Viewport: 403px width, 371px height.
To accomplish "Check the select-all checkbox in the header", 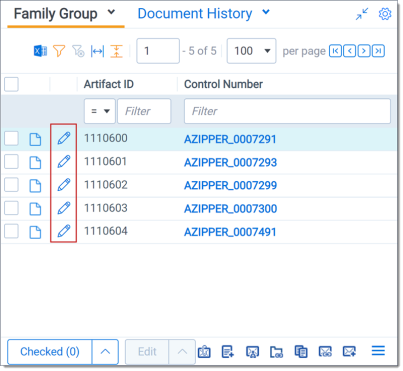I will [x=11, y=84].
